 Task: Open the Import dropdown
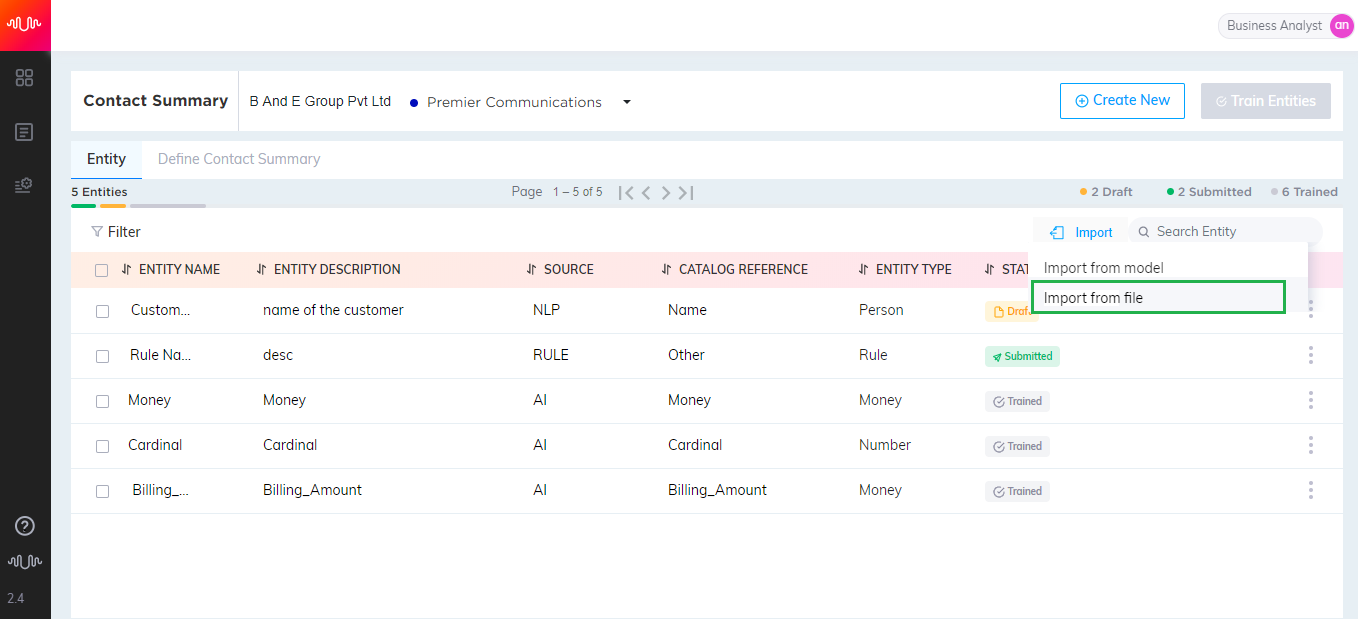(1081, 232)
